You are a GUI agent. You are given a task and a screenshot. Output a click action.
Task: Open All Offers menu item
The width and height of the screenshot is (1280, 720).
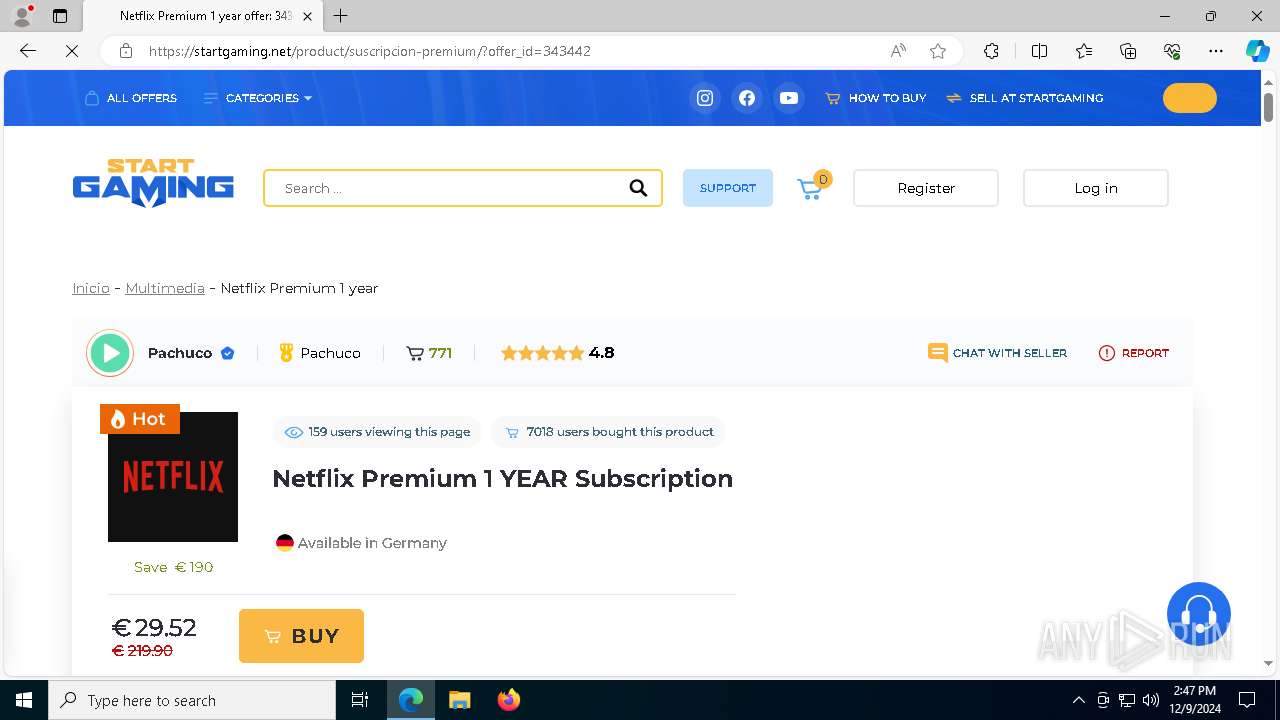131,98
